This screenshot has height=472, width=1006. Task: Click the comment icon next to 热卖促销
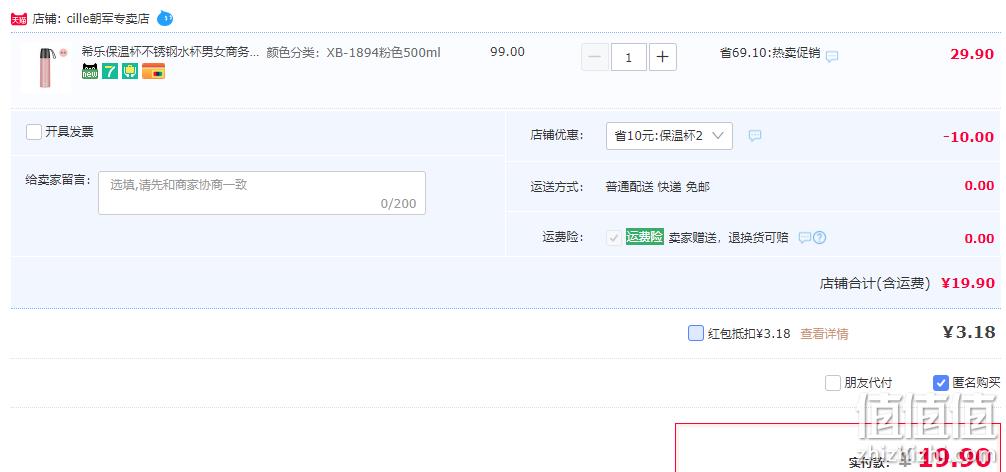831,56
